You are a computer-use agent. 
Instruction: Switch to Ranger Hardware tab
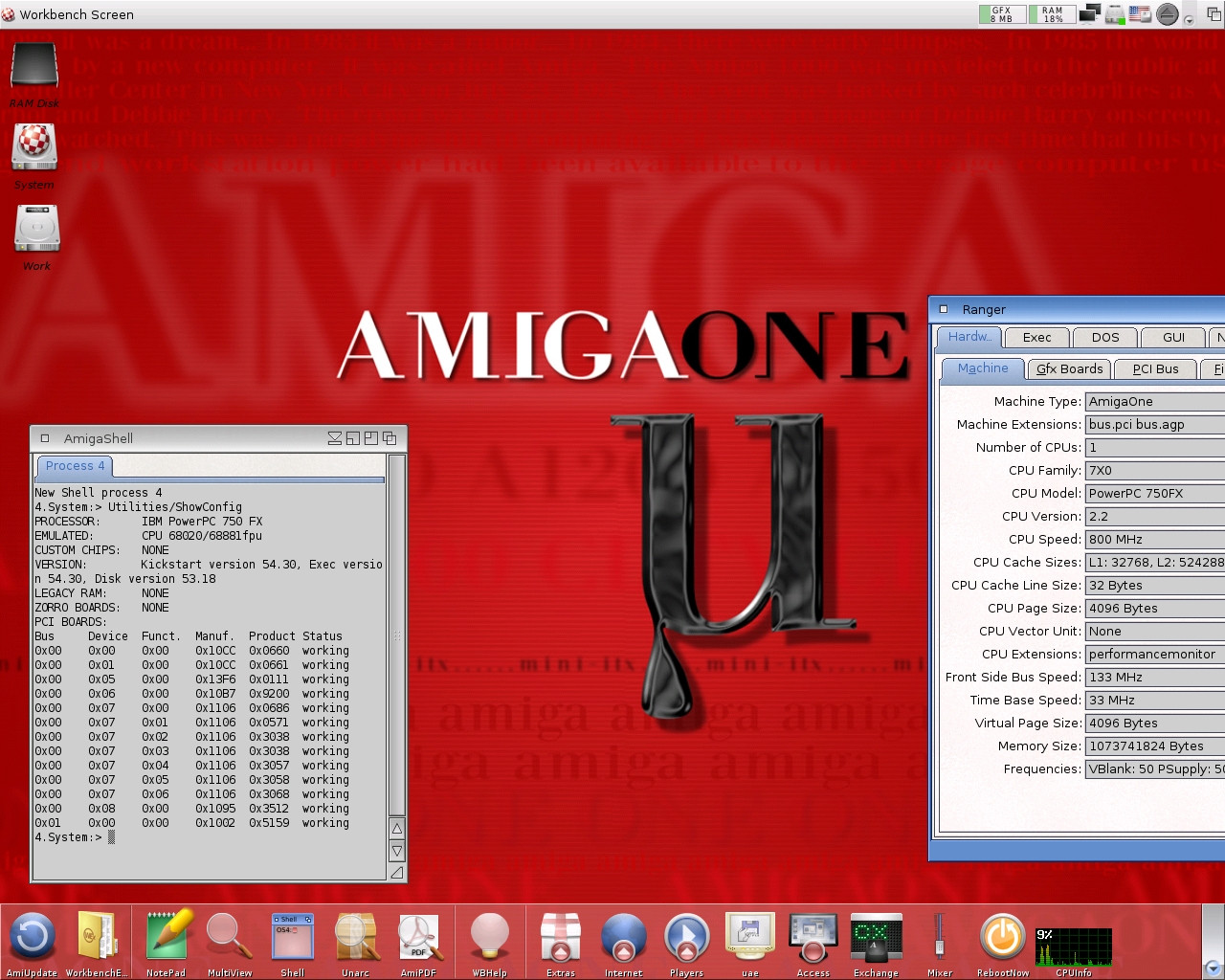click(969, 337)
